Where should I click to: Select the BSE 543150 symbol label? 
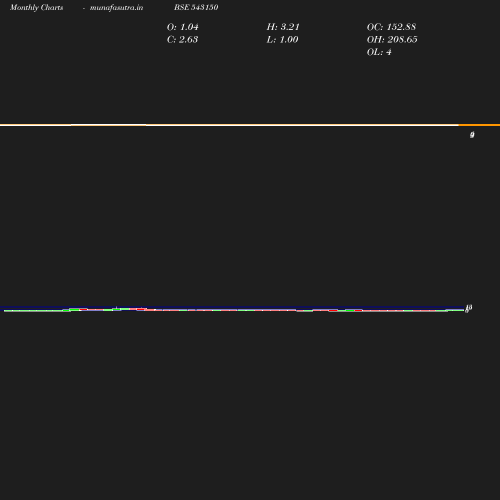coord(196,7)
